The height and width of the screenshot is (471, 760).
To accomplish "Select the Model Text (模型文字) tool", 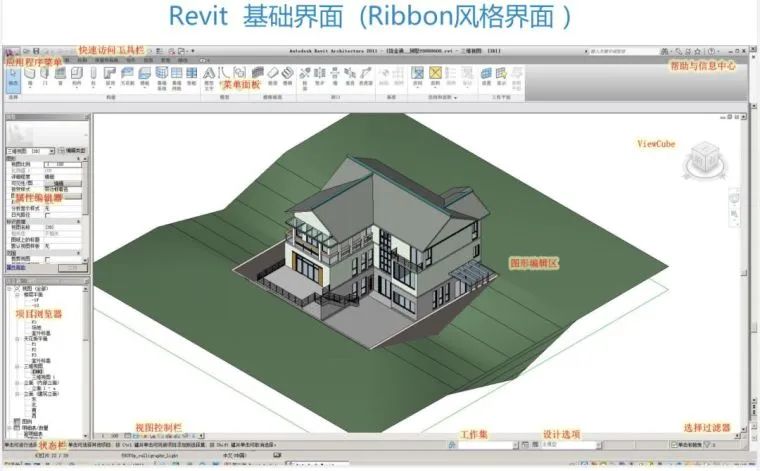I will pyautogui.click(x=209, y=79).
